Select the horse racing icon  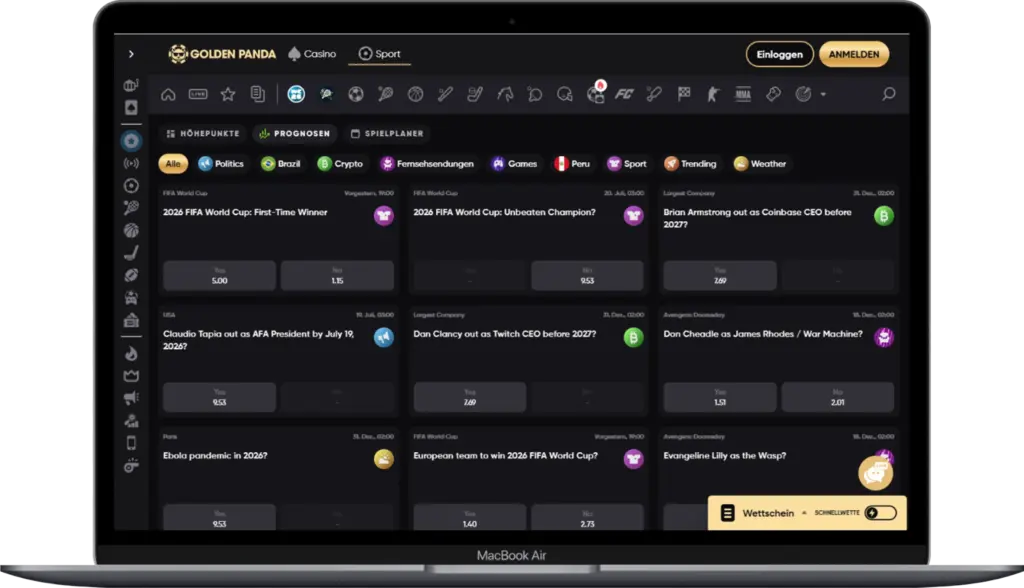tap(505, 94)
